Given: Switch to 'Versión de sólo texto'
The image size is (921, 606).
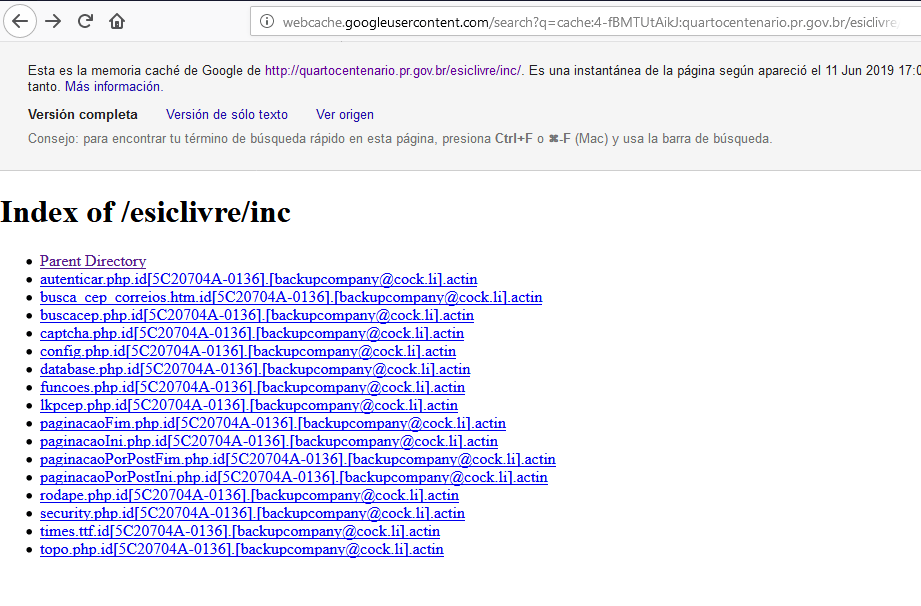Looking at the screenshot, I should click(227, 115).
